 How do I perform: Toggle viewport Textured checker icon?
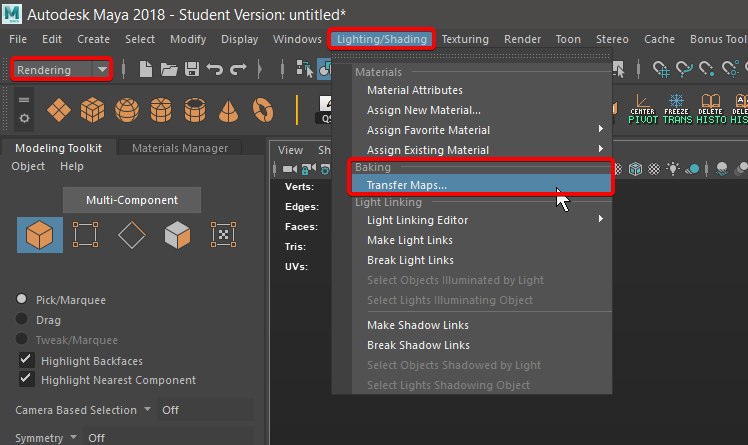pyautogui.click(x=654, y=169)
